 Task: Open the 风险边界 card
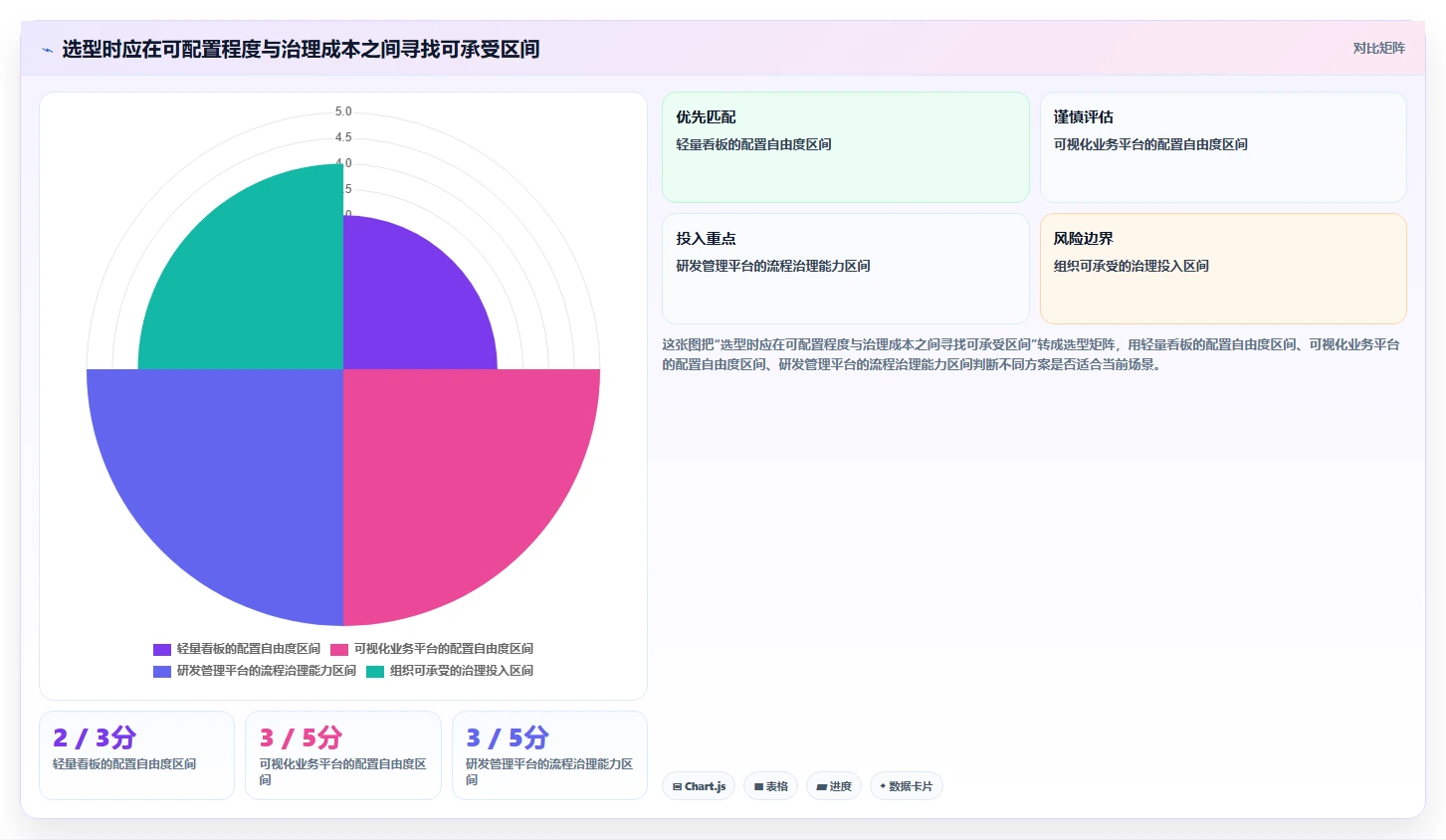point(1223,269)
